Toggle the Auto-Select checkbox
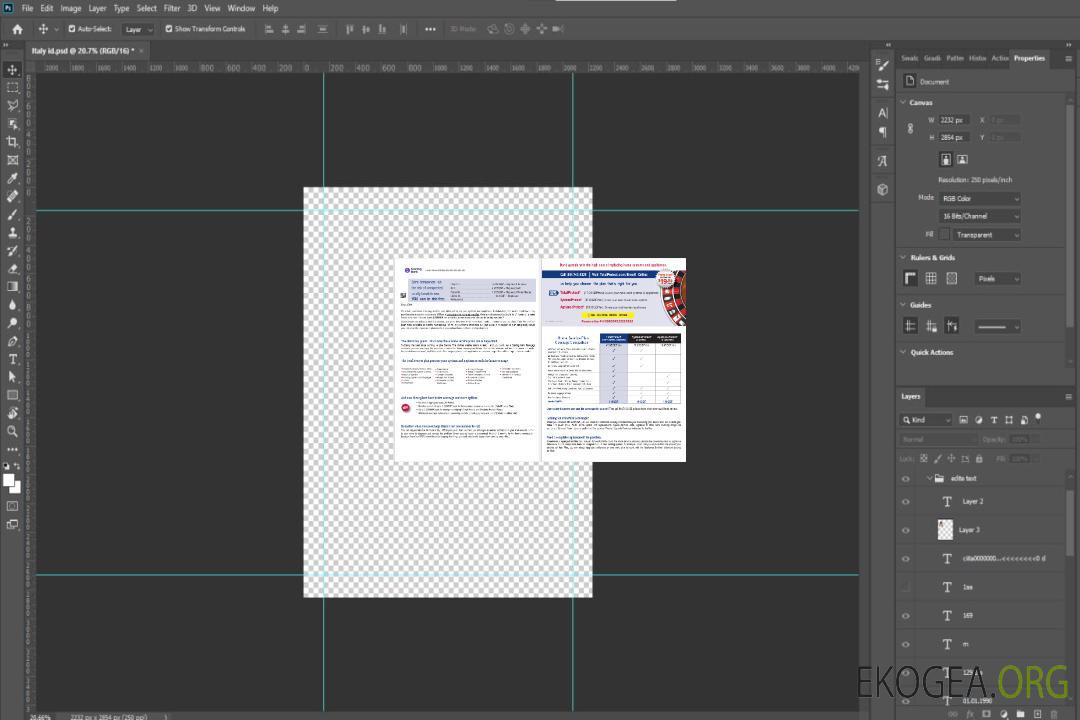Viewport: 1080px width, 720px height. pyautogui.click(x=71, y=29)
